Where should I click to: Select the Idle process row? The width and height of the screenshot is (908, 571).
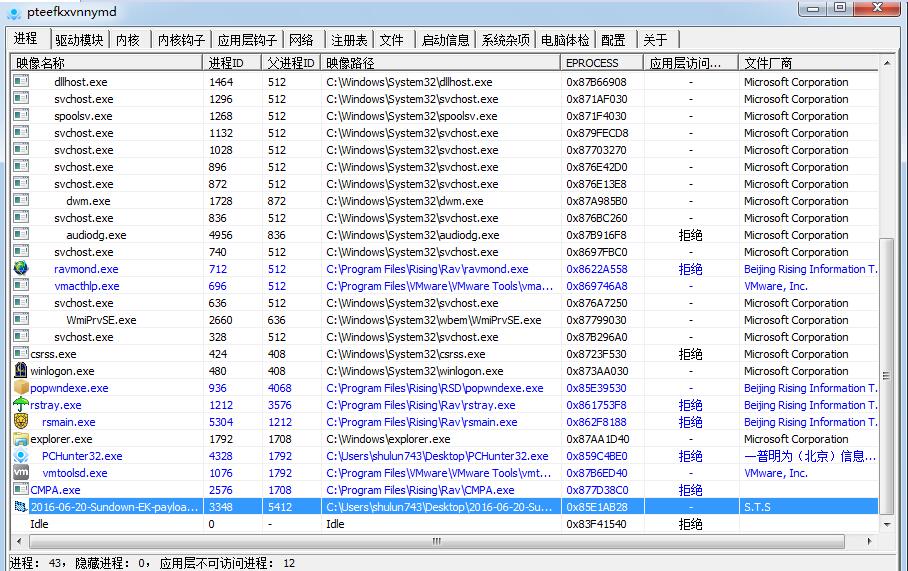(445, 524)
